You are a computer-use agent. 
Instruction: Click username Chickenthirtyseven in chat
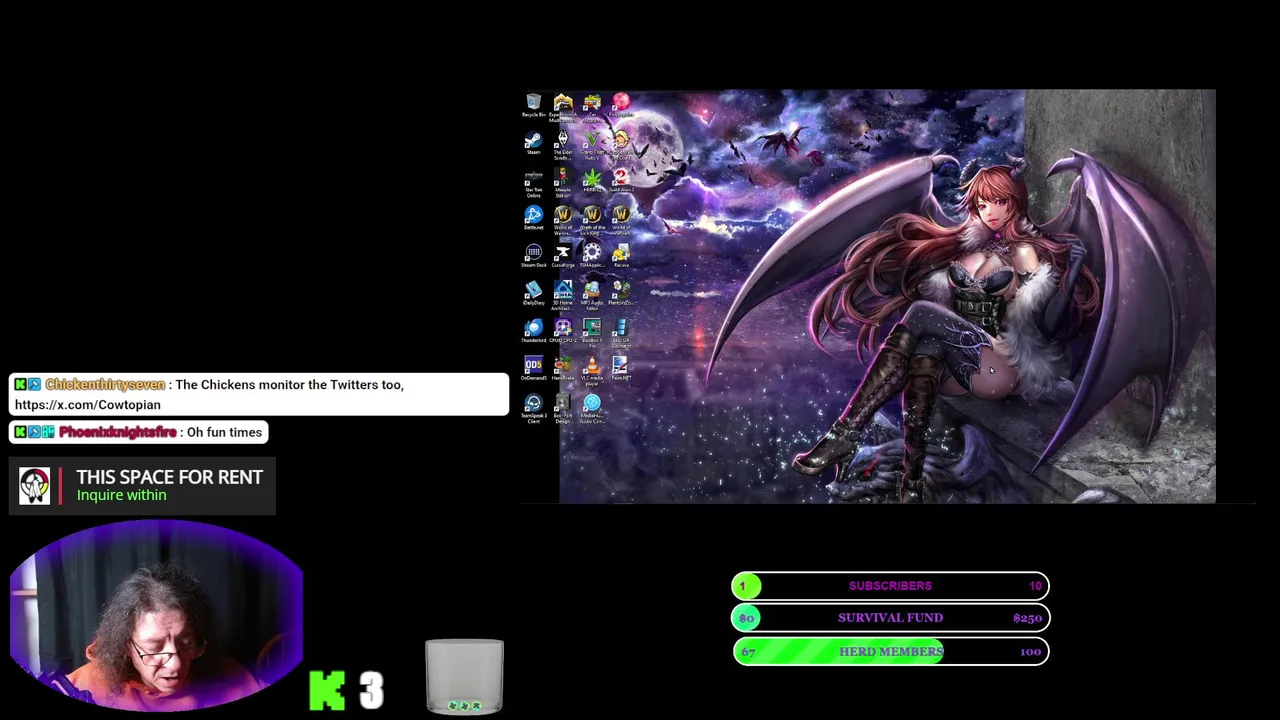(x=105, y=385)
